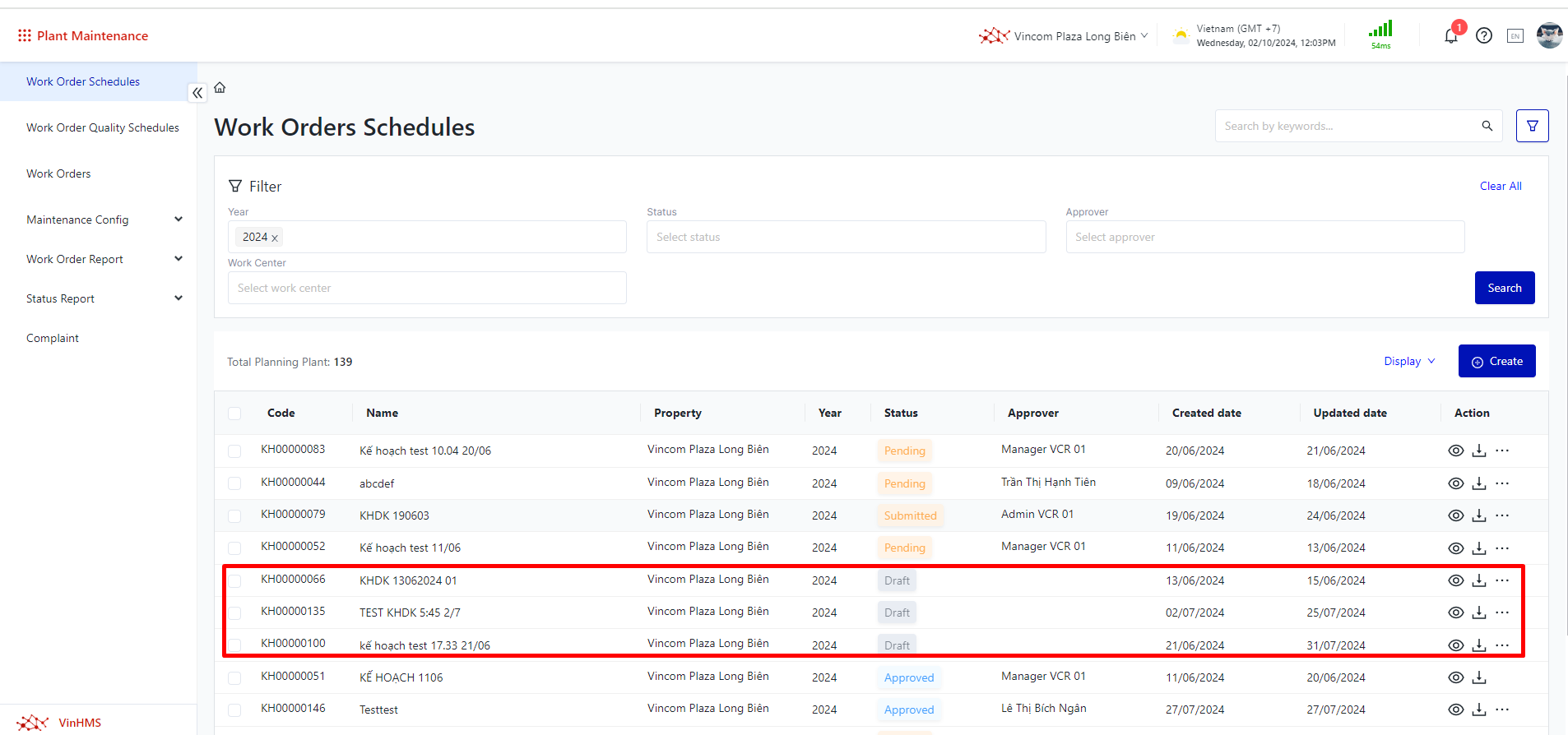Open the Complaint menu item
Screen dimensions: 1568x735
tap(53, 338)
